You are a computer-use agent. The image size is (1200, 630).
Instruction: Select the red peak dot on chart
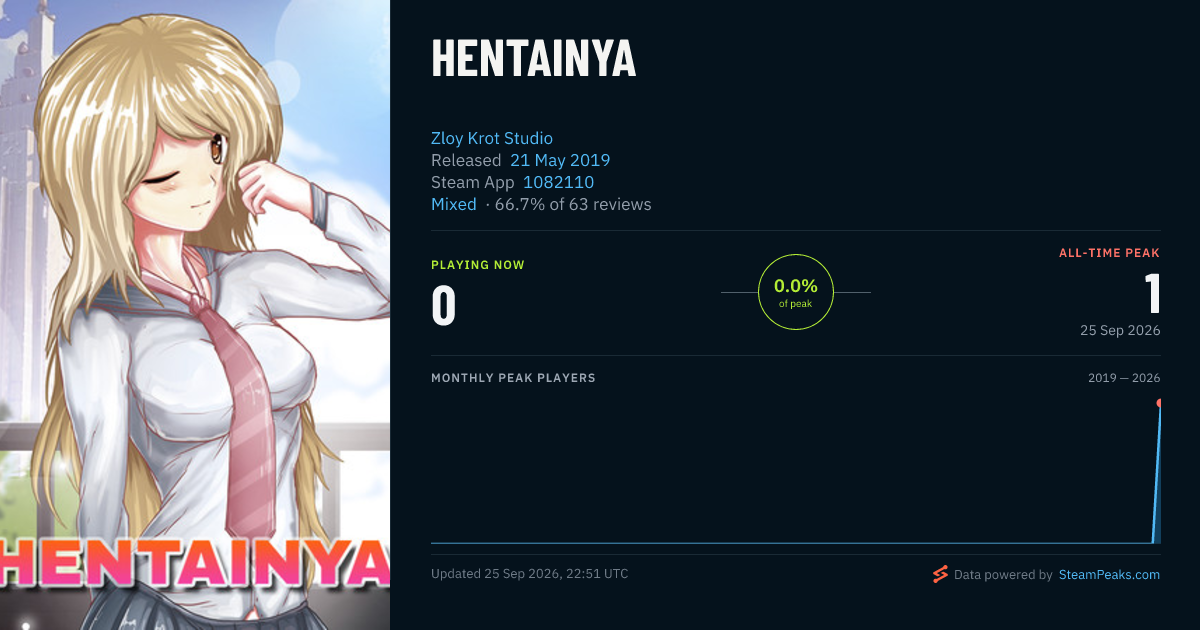coord(1160,403)
